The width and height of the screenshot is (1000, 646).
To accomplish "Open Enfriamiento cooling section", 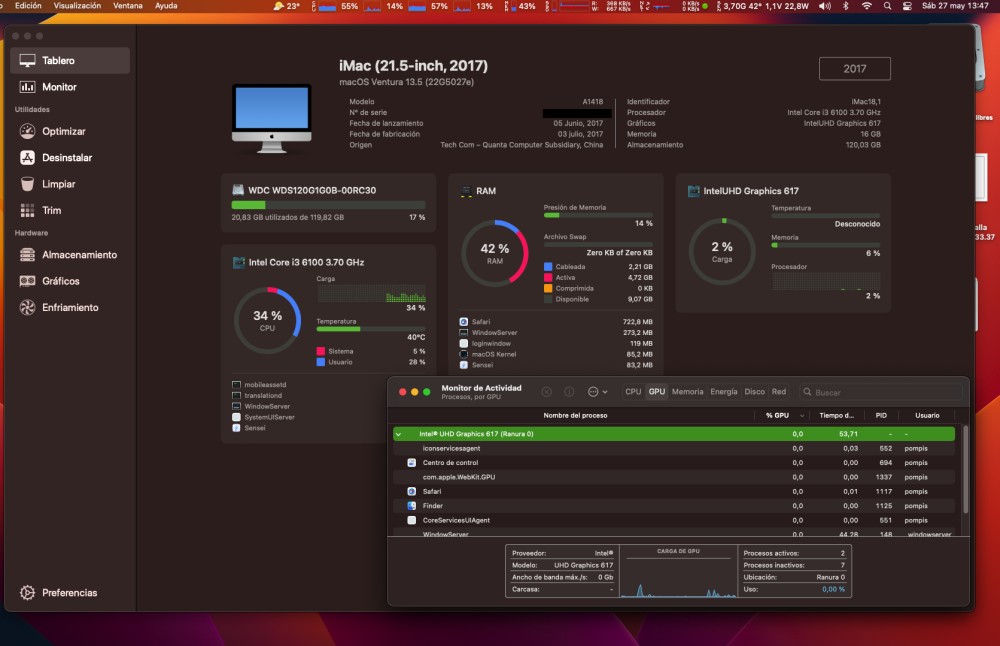I will pos(70,307).
